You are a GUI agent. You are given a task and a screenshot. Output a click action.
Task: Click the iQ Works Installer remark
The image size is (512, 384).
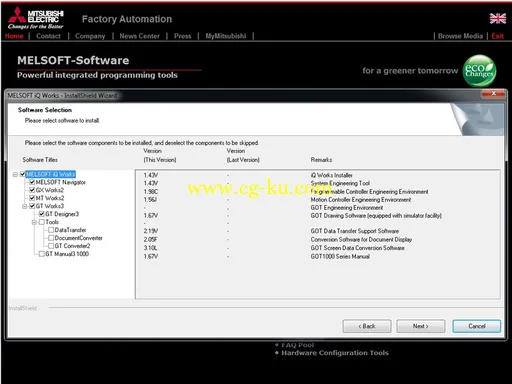click(332, 175)
